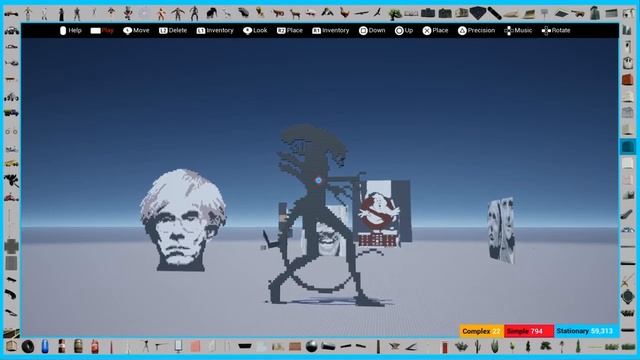Image resolution: width=640 pixels, height=360 pixels.
Task: Click the orange Complex 22 counter
Action: (482, 331)
